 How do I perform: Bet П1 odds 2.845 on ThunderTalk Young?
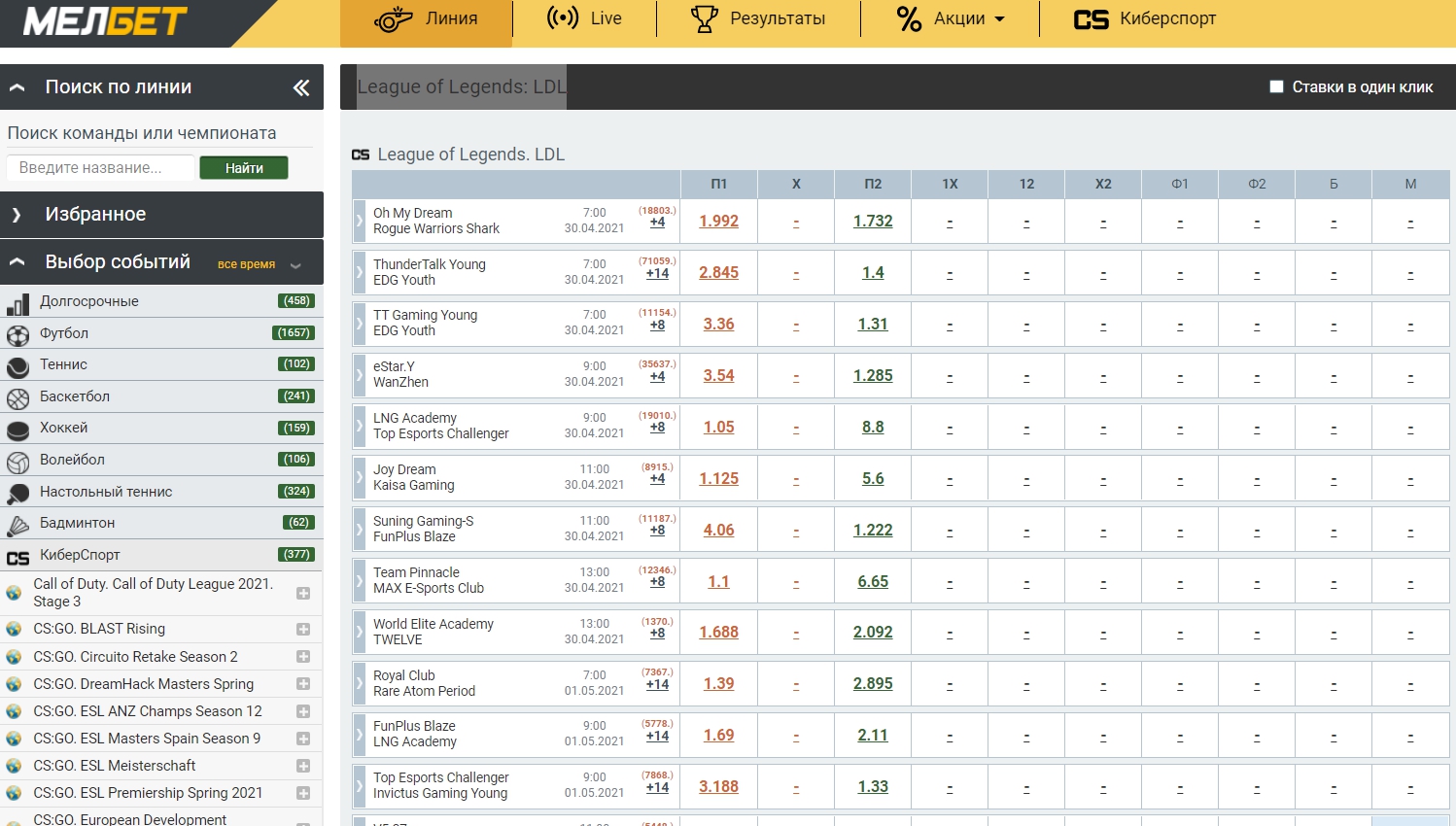719,273
